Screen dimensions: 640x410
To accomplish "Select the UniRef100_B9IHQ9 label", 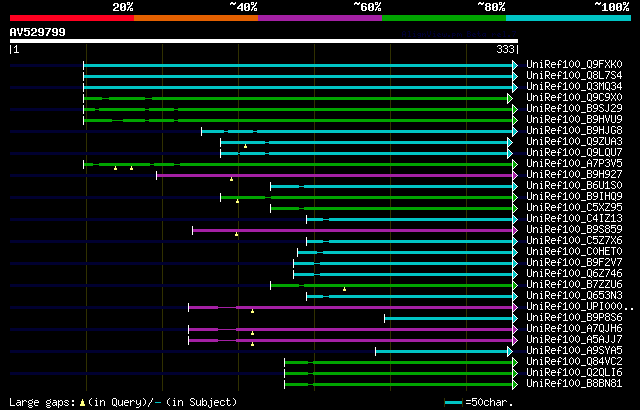I will coord(574,197).
